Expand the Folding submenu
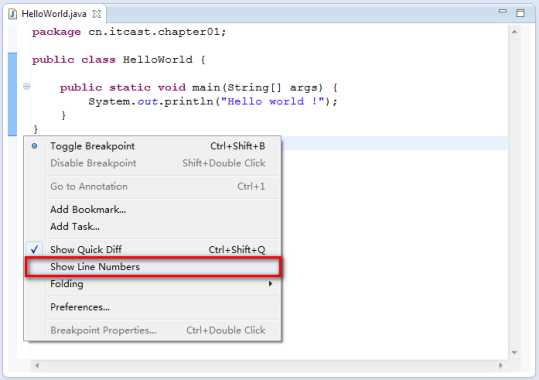Viewport: 539px width, 380px height. coord(153,284)
